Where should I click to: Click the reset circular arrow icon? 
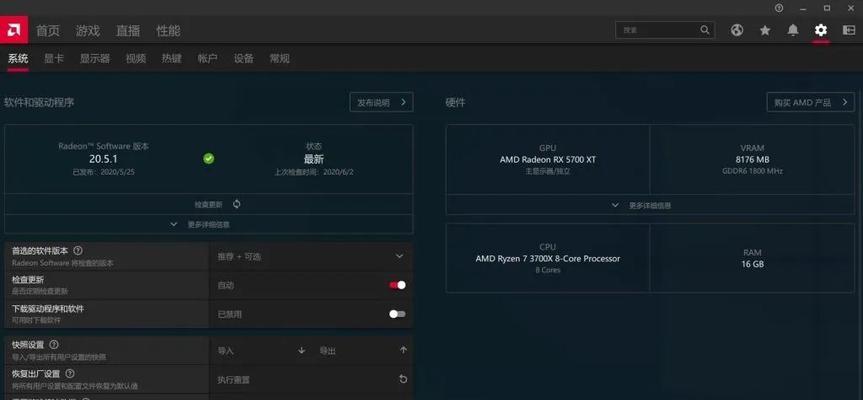(x=403, y=379)
